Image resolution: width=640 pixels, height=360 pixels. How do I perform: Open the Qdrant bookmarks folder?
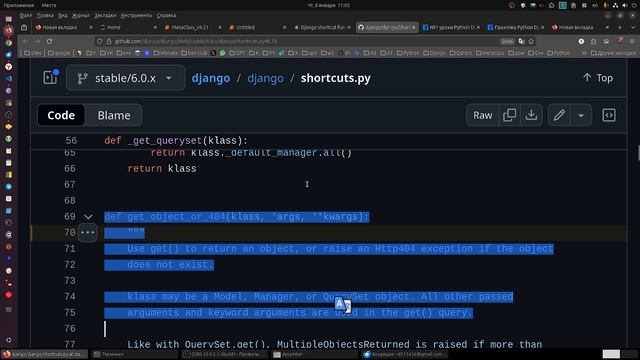click(461, 53)
